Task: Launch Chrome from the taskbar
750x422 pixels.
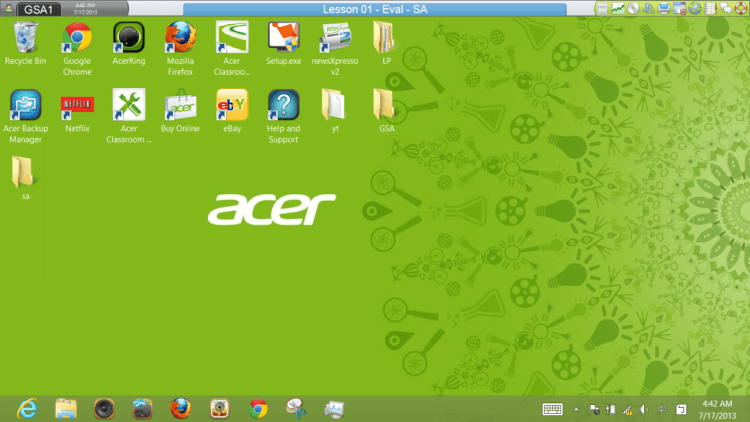Action: (258, 409)
